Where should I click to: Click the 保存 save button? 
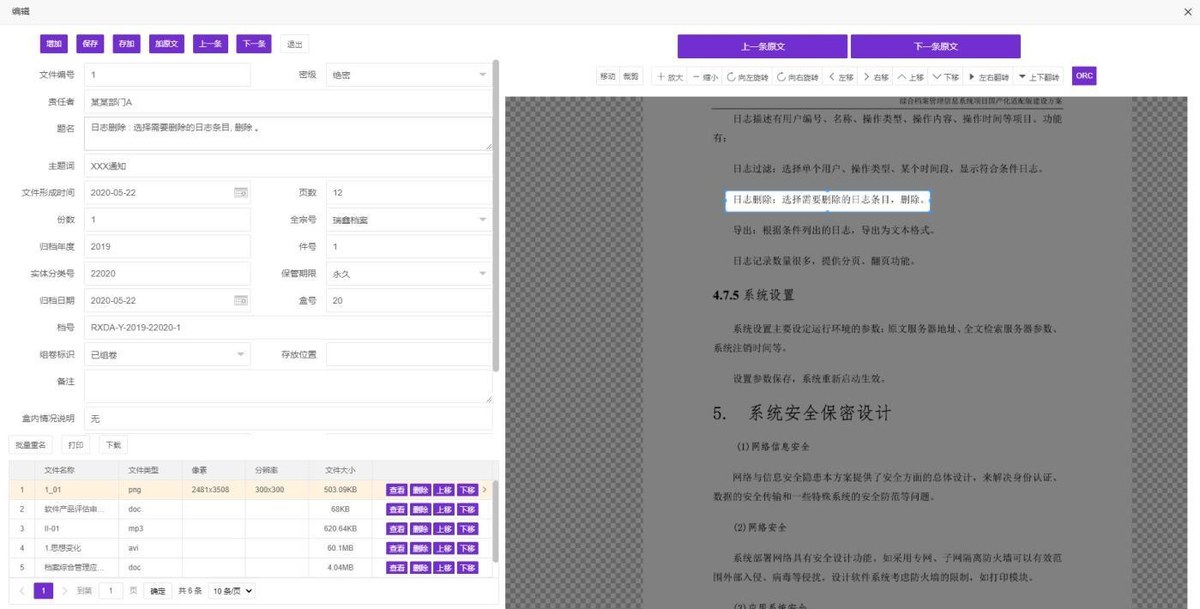(90, 44)
